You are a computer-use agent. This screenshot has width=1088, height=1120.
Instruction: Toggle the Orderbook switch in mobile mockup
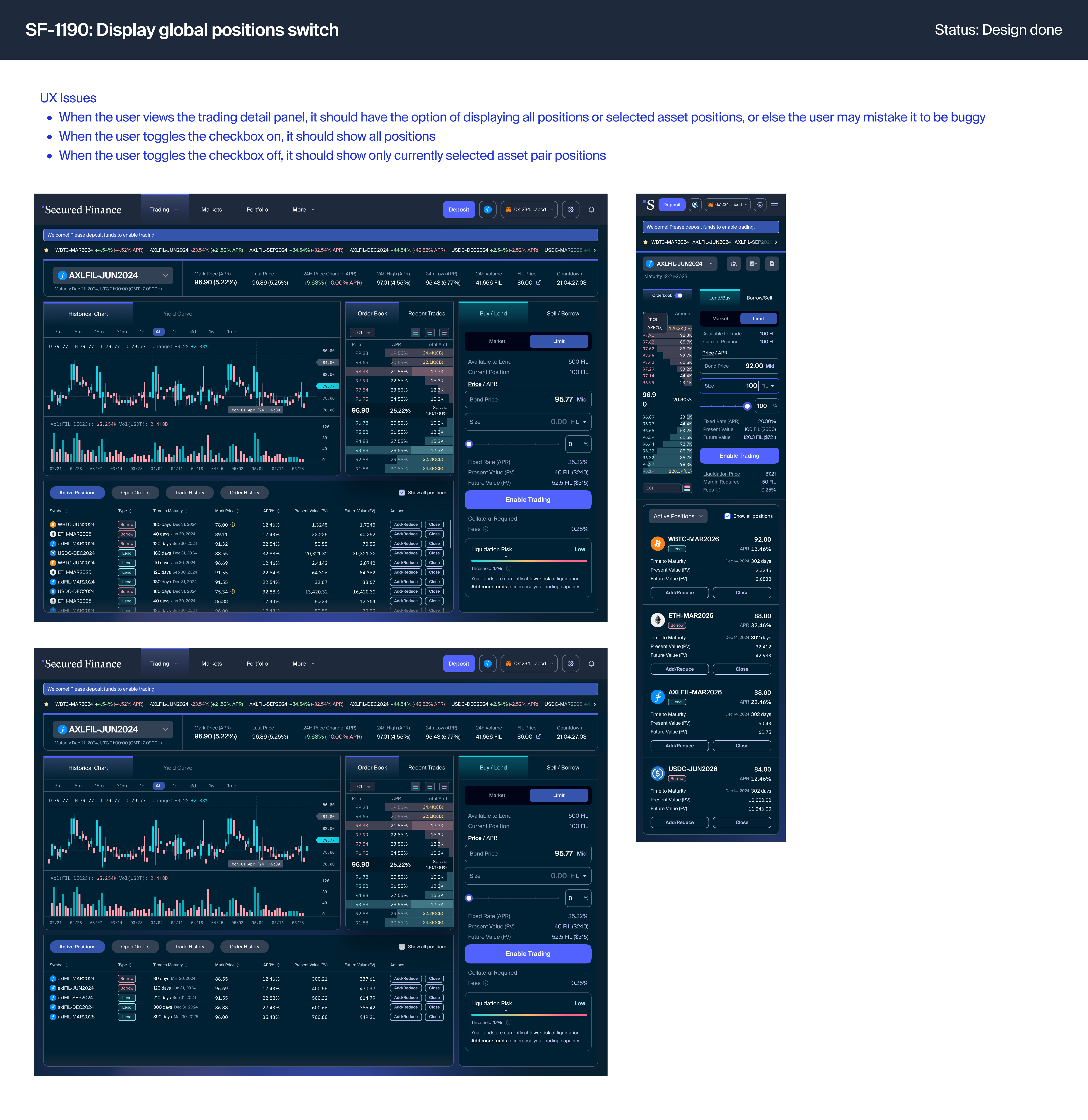678,295
